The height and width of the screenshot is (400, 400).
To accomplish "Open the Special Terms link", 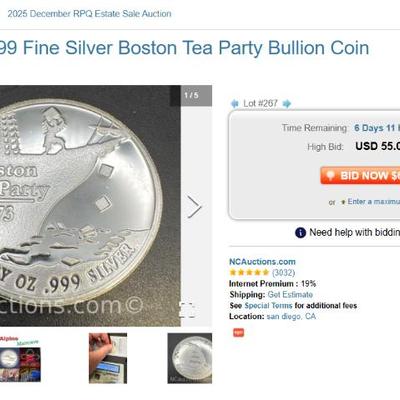I will 268,306.
